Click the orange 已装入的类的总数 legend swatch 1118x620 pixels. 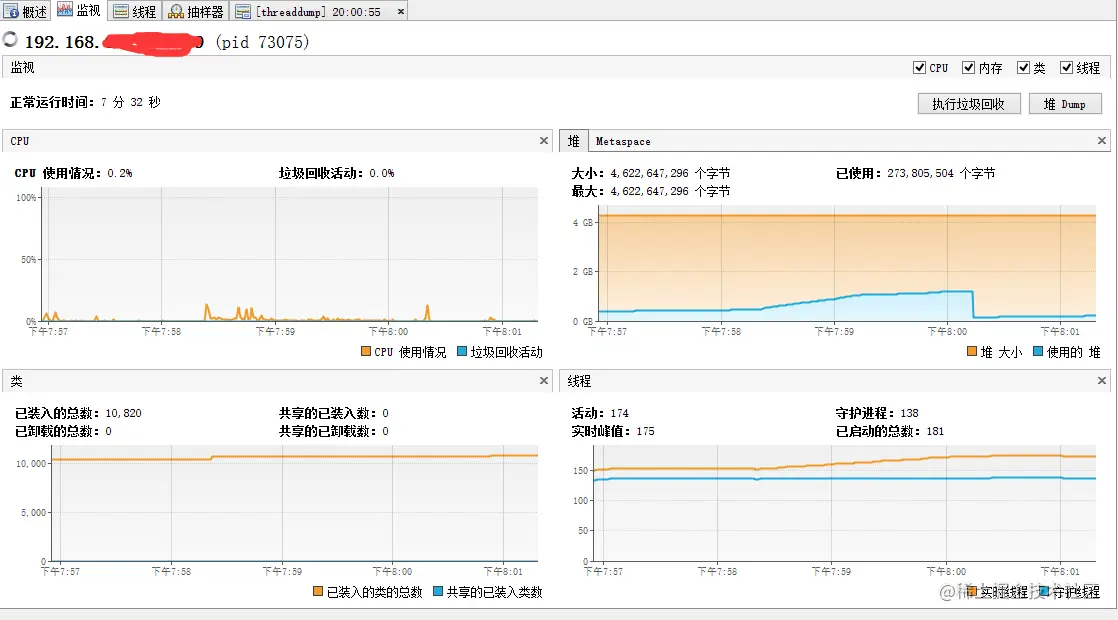click(x=318, y=591)
